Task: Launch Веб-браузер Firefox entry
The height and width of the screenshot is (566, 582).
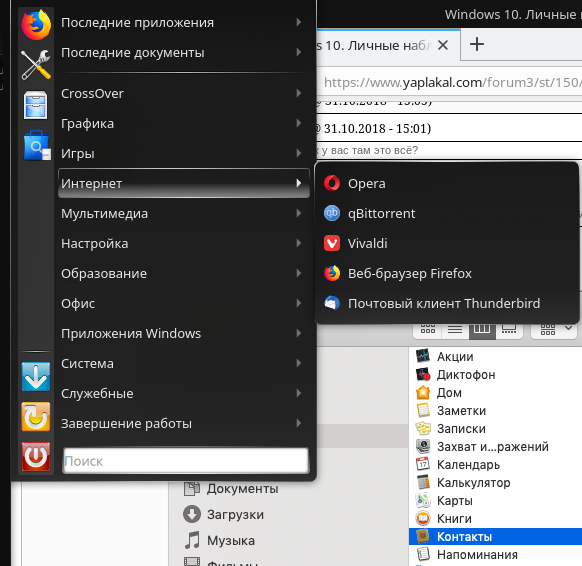Action: (447, 274)
